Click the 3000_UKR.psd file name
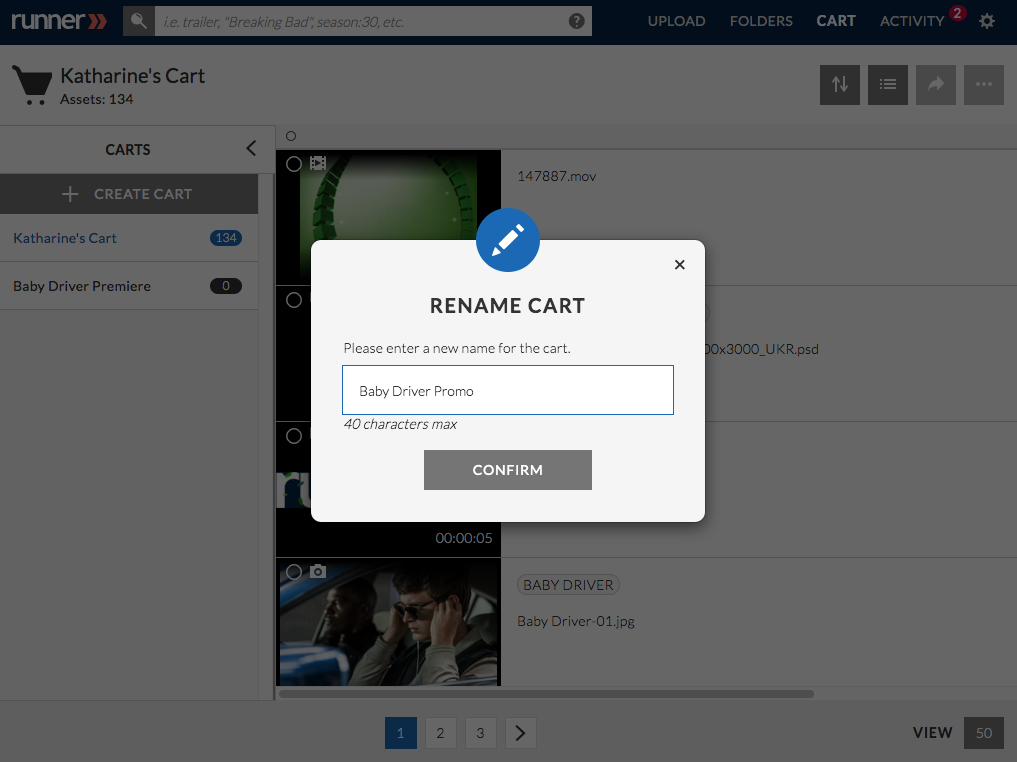Viewport: 1017px width, 762px height. (x=761, y=349)
